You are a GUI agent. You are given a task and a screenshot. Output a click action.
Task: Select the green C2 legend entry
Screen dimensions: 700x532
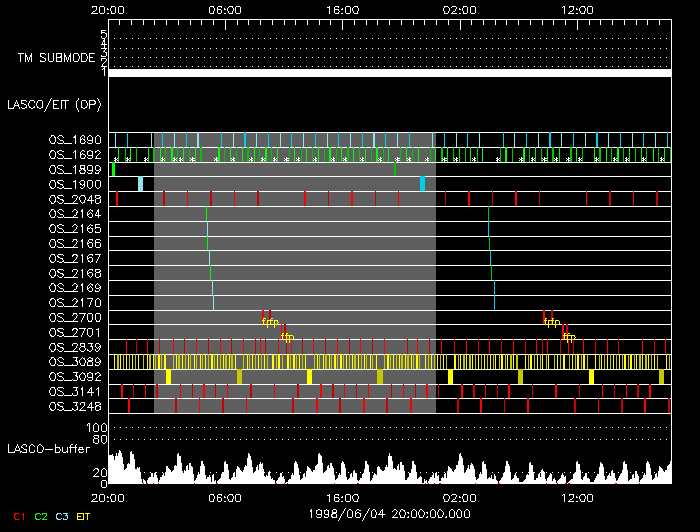tap(41, 516)
